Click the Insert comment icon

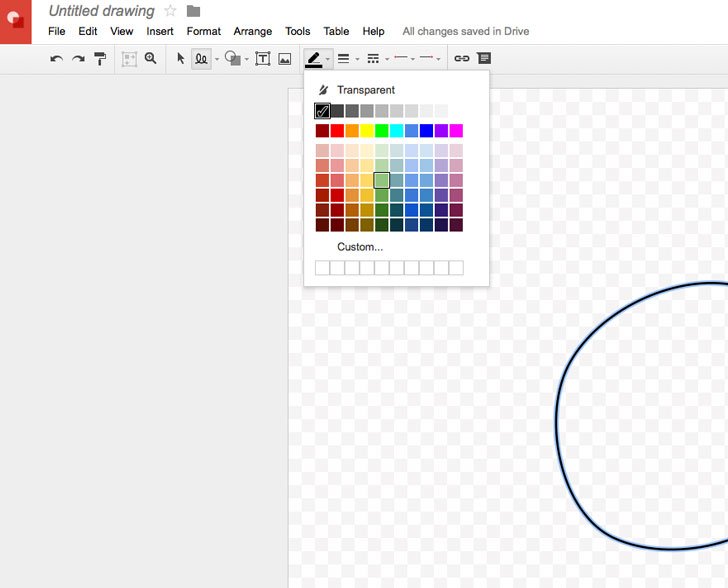click(x=484, y=58)
